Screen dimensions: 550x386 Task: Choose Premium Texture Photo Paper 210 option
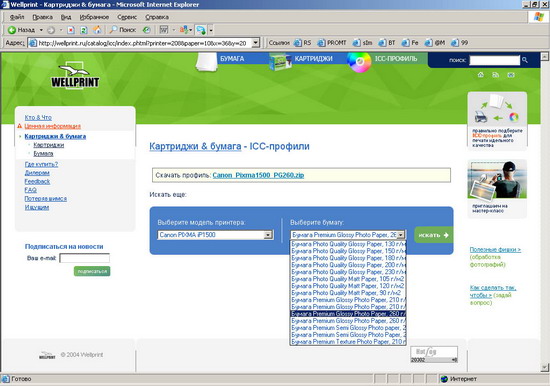coord(348,341)
